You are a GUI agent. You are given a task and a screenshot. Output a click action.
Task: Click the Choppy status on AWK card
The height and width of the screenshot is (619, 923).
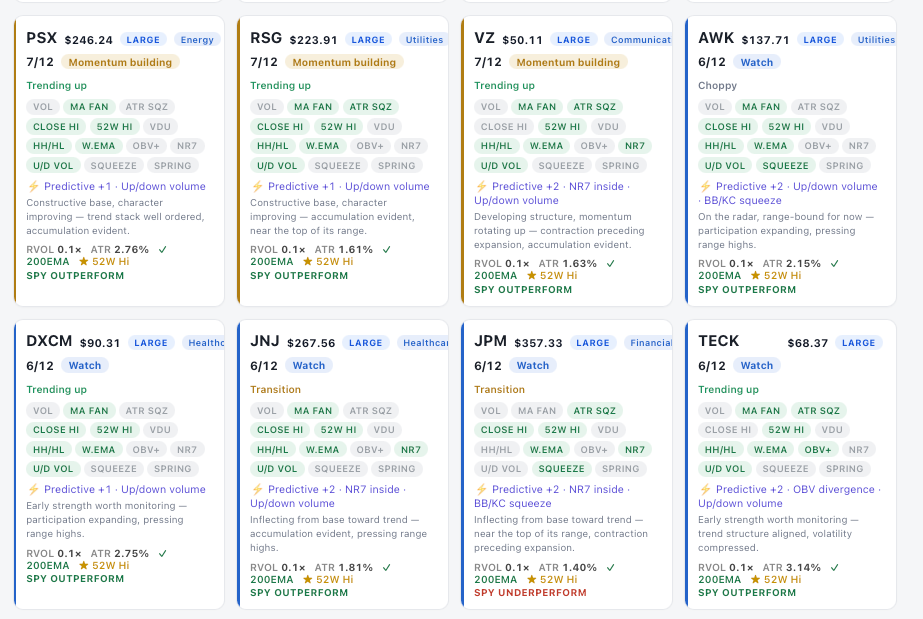[x=717, y=85]
